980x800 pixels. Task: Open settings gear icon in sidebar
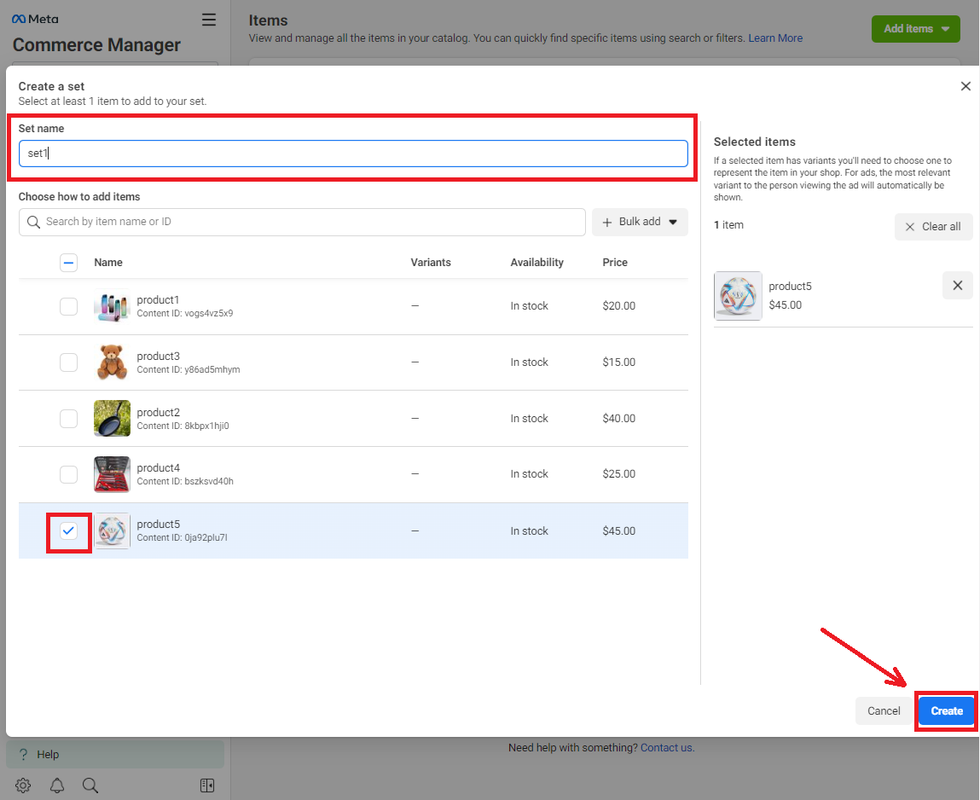click(23, 786)
